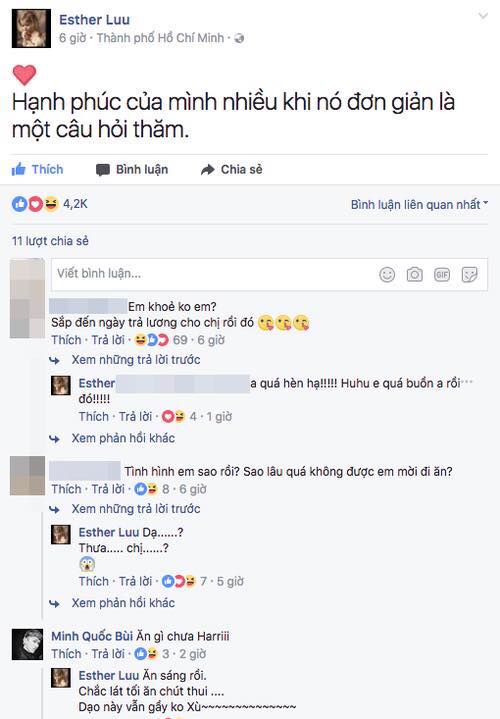Expand Xem phản hồi khác under Dạ comment
This screenshot has width=500, height=719.
click(x=123, y=603)
